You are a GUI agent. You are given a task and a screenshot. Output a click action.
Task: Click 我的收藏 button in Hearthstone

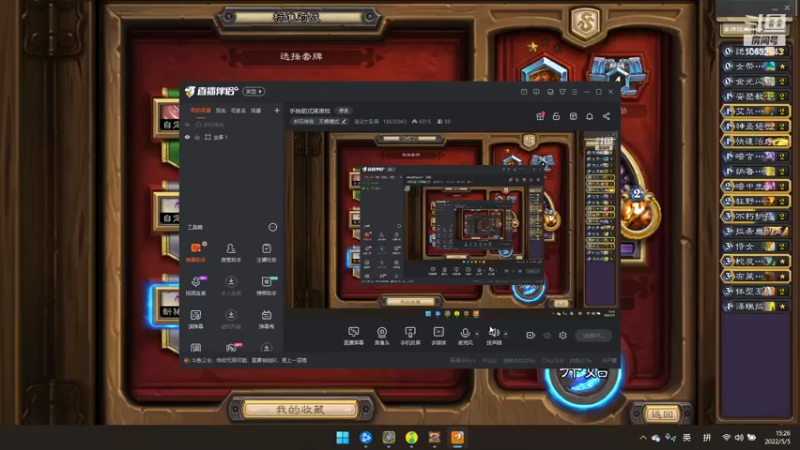pos(300,409)
